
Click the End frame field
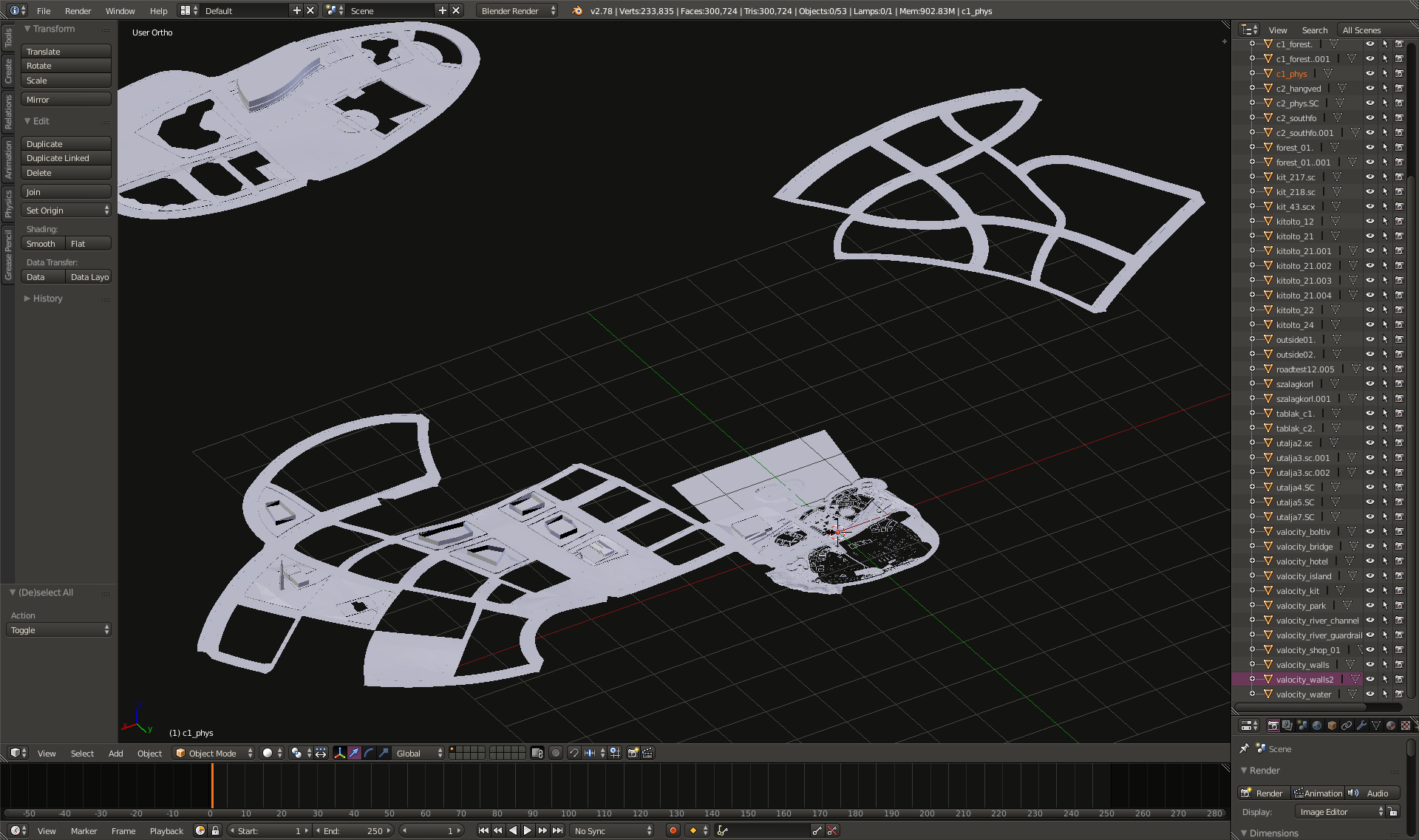355,830
